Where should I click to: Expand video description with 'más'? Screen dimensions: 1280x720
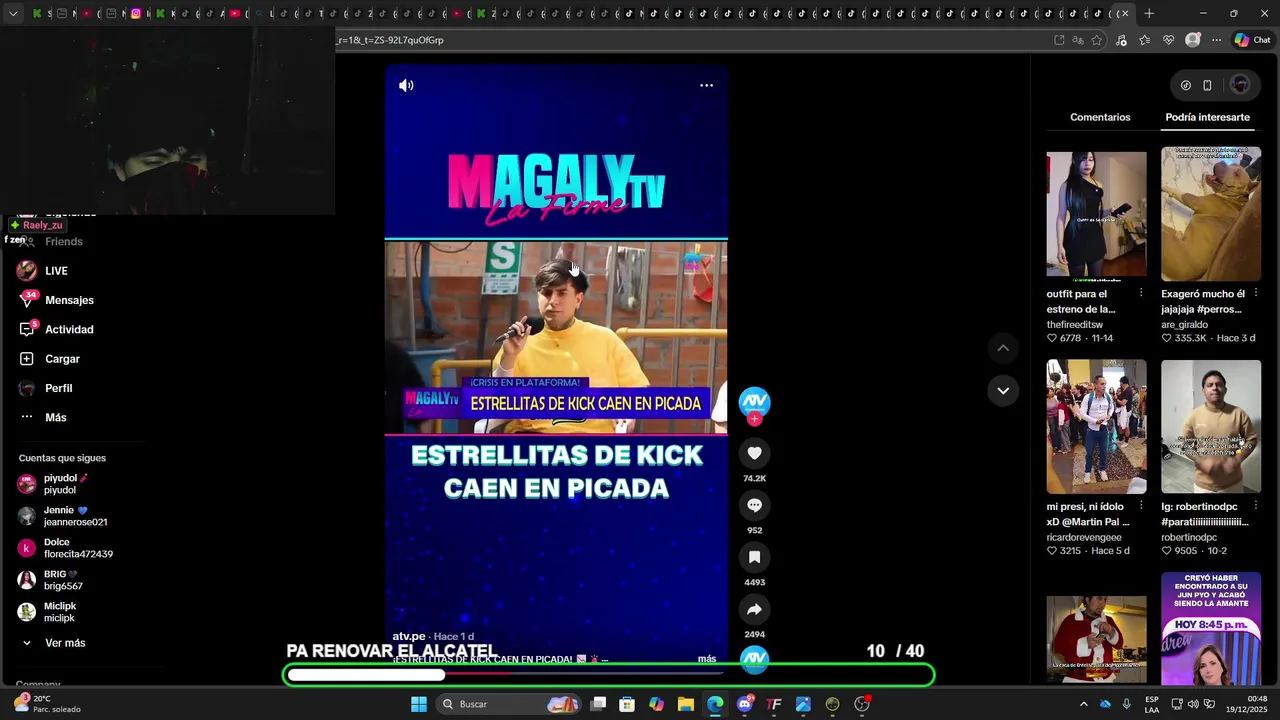(x=707, y=659)
